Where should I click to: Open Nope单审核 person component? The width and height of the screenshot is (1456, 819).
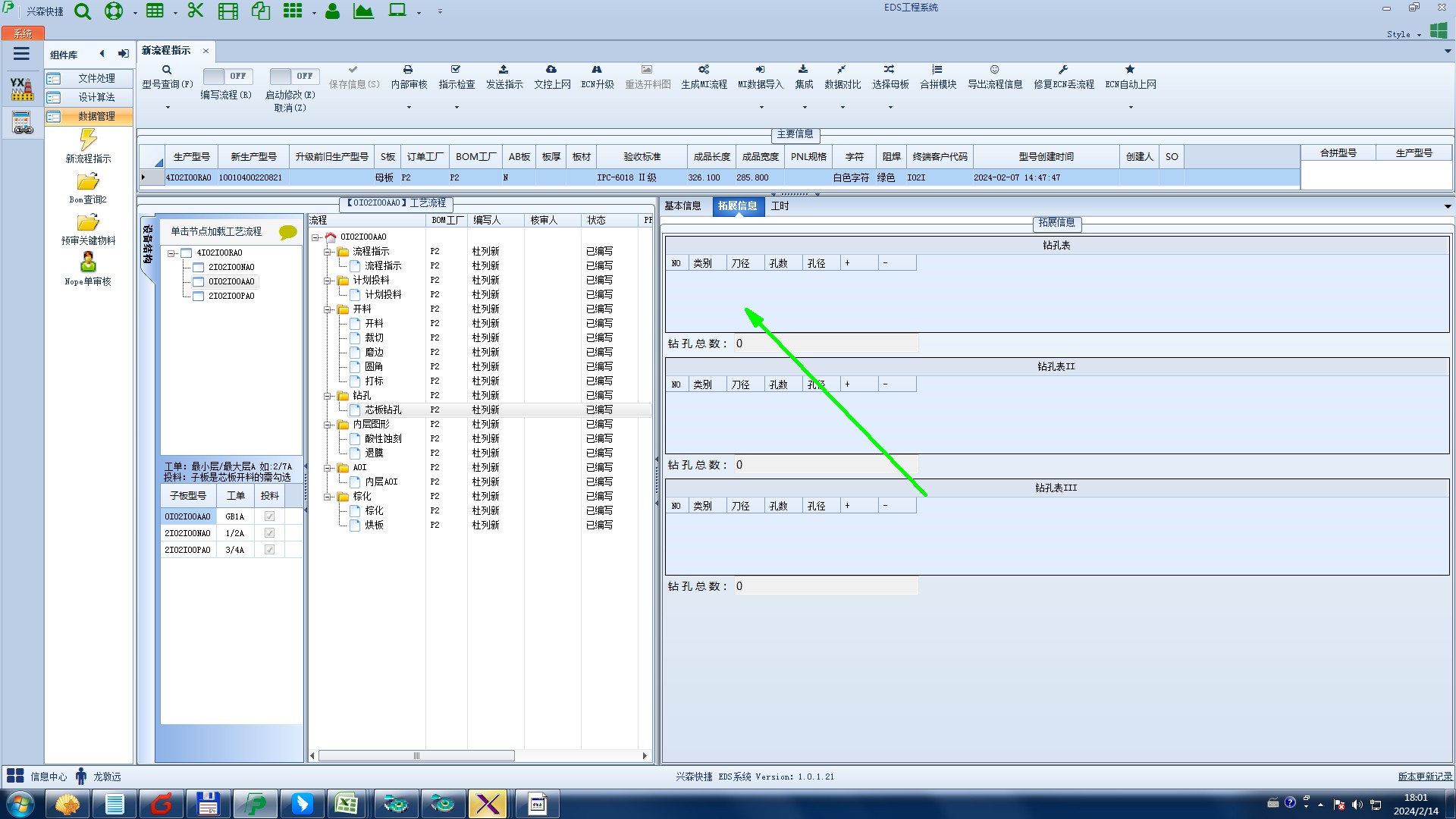point(88,269)
